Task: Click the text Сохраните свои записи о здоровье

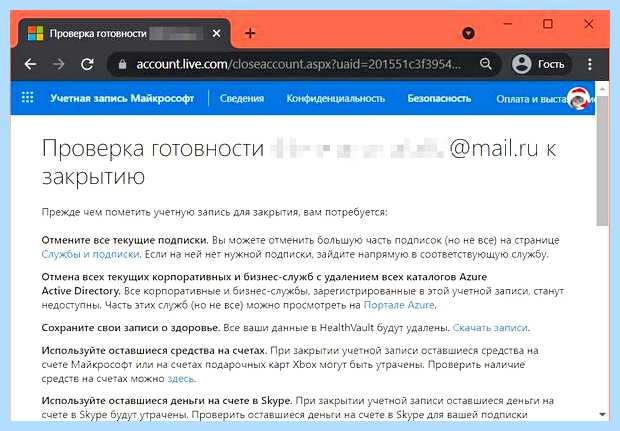Action: pyautogui.click(x=131, y=327)
